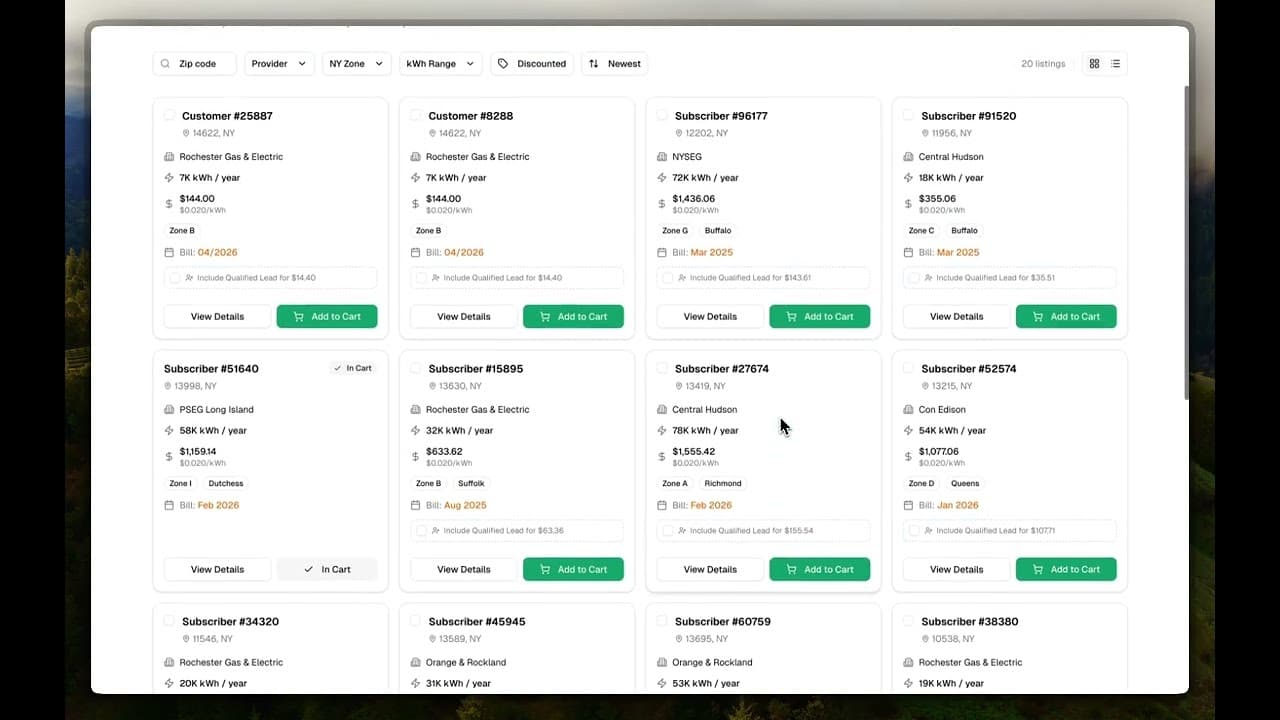Image resolution: width=1280 pixels, height=720 pixels.
Task: Select checkbox for Subscriber #91520
Action: click(908, 115)
